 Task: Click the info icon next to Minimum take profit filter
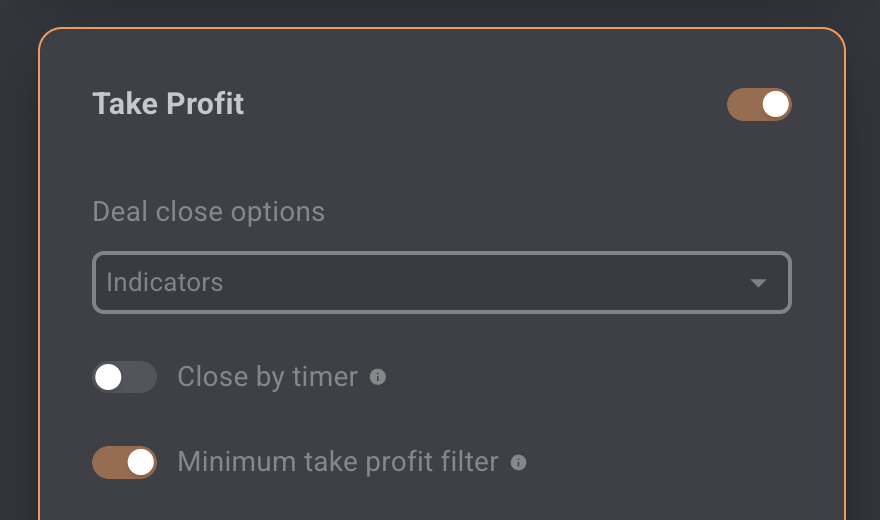point(519,462)
